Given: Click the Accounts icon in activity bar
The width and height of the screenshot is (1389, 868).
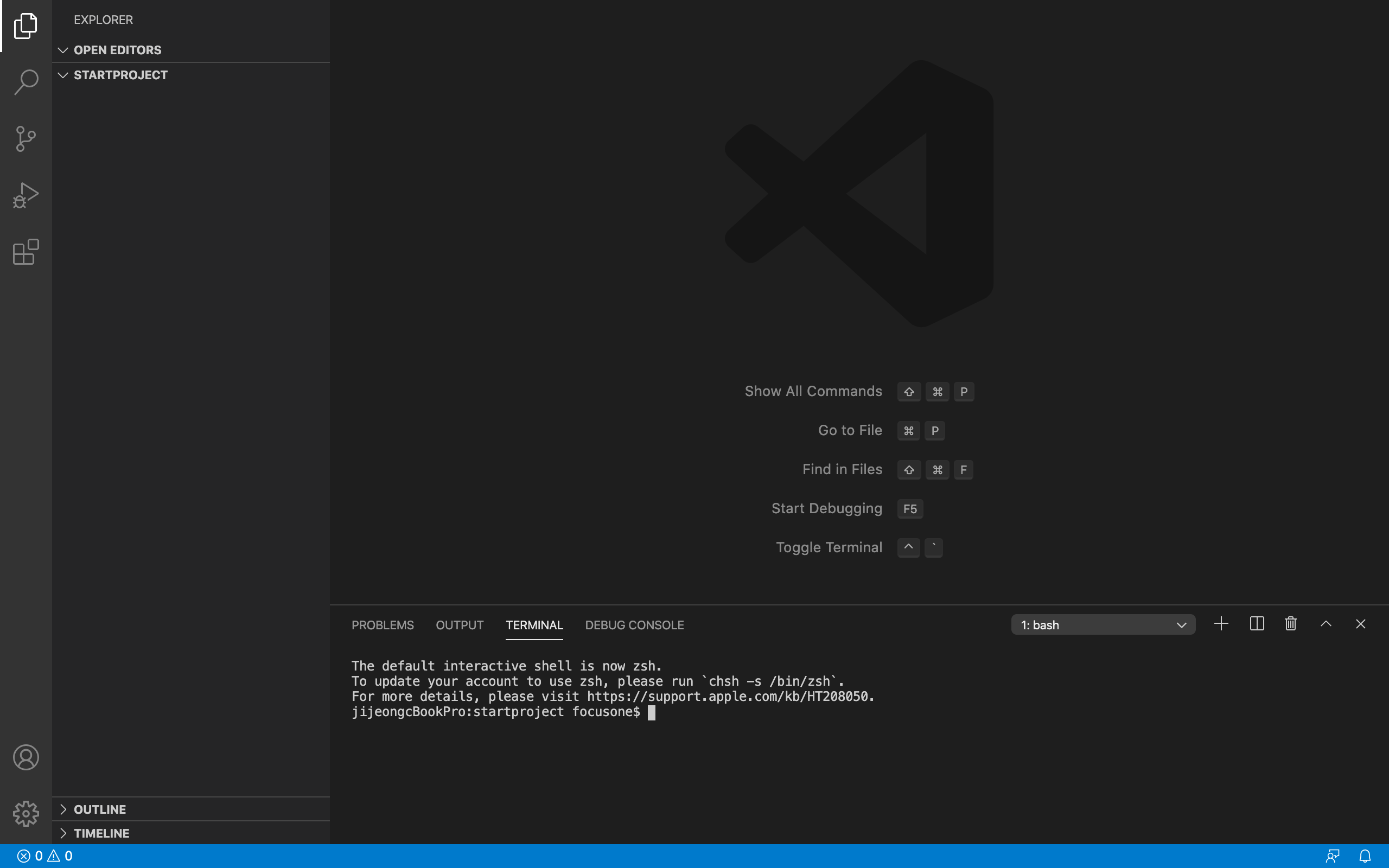Looking at the screenshot, I should pos(26,757).
